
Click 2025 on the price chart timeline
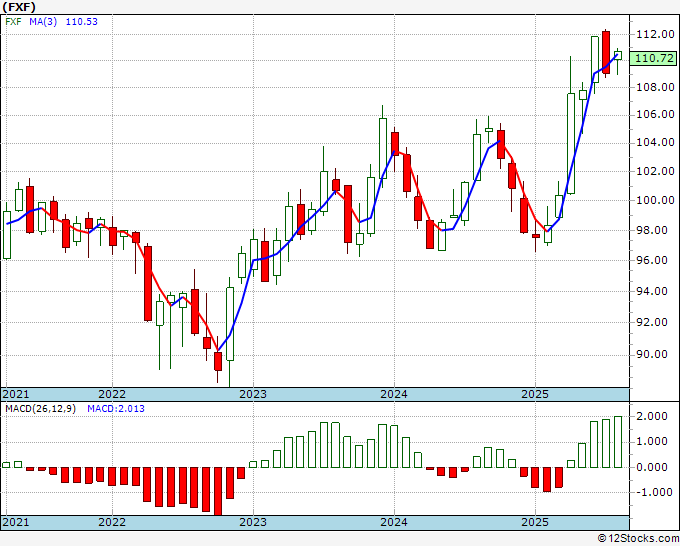coord(535,394)
